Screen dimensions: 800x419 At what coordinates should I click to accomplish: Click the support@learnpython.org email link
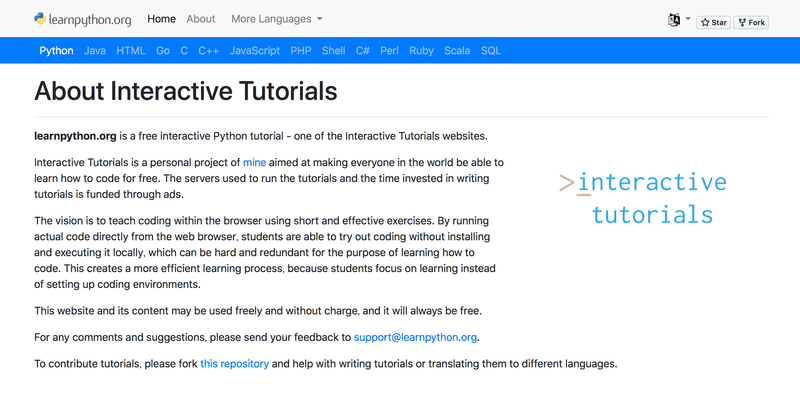click(415, 337)
